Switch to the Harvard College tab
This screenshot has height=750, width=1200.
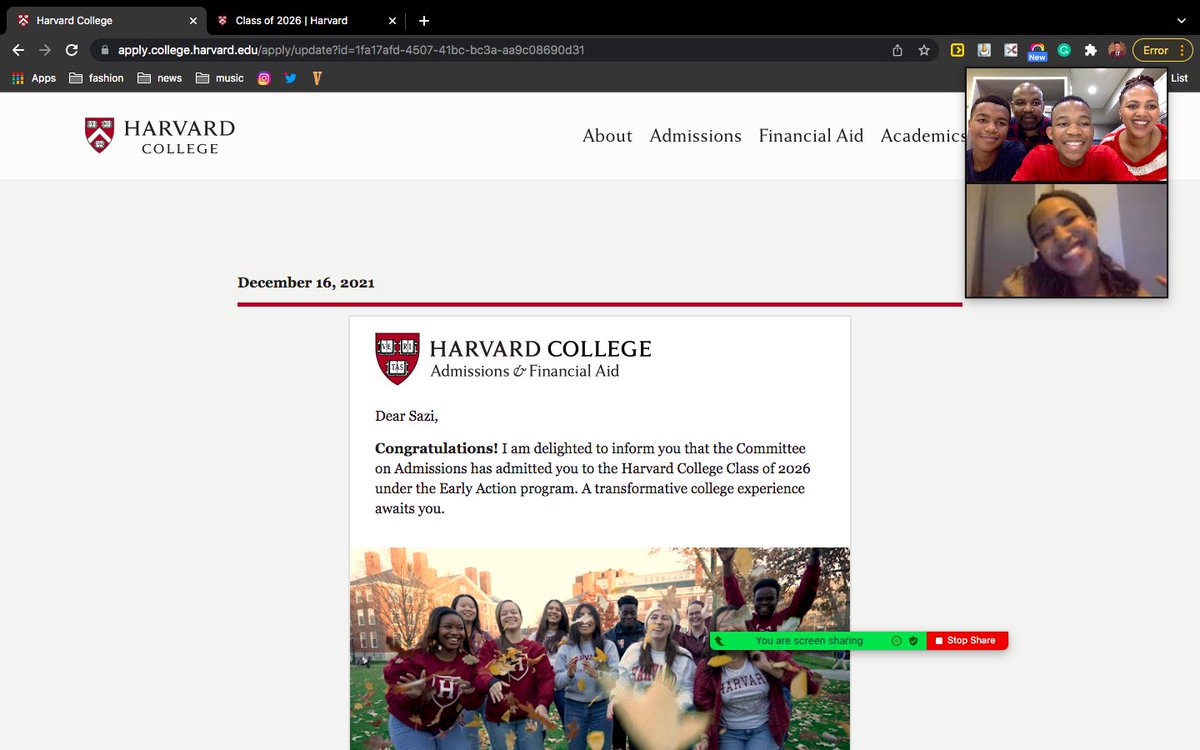click(x=105, y=20)
